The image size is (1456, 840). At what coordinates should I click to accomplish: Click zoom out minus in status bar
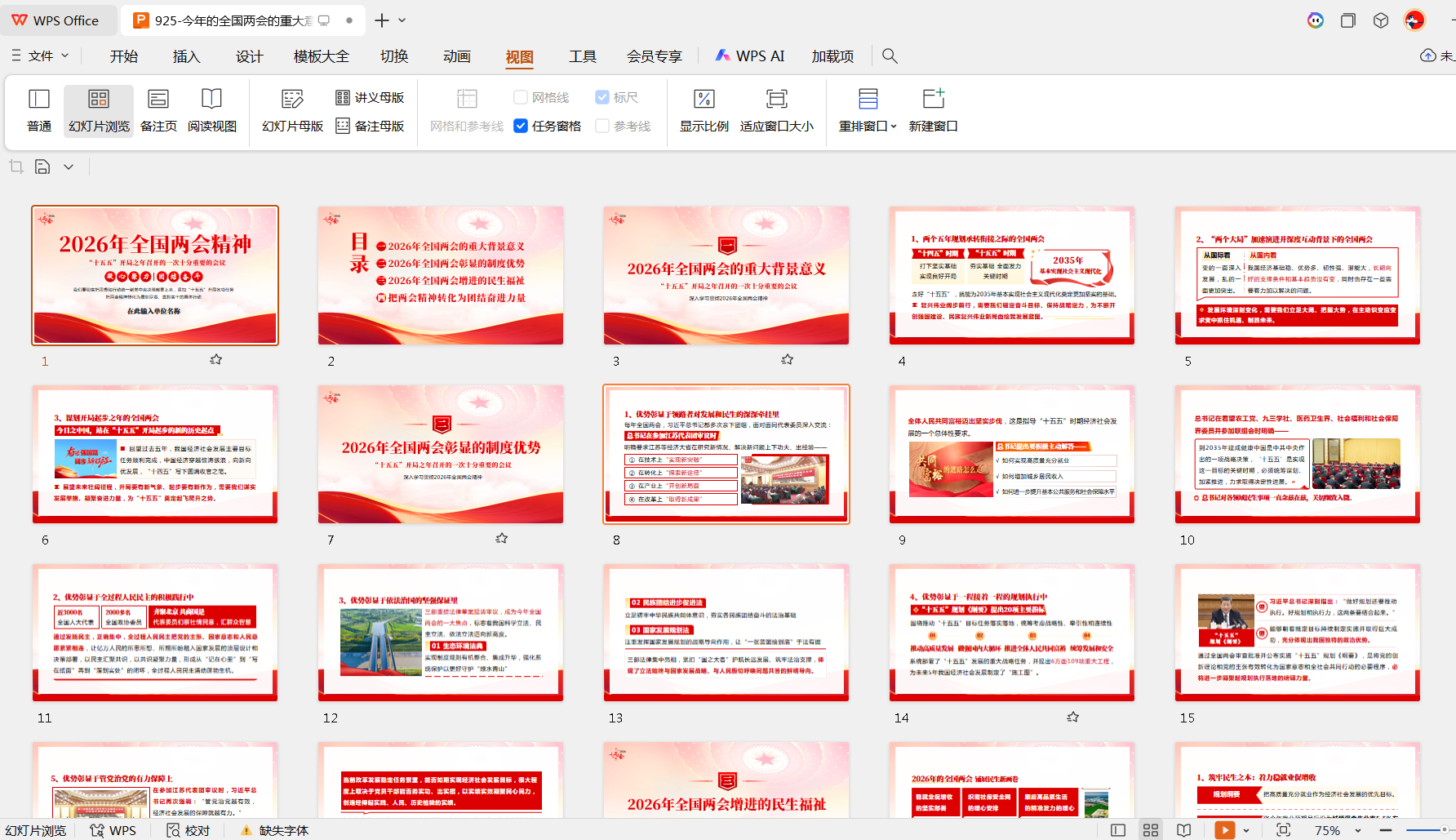[x=1385, y=830]
